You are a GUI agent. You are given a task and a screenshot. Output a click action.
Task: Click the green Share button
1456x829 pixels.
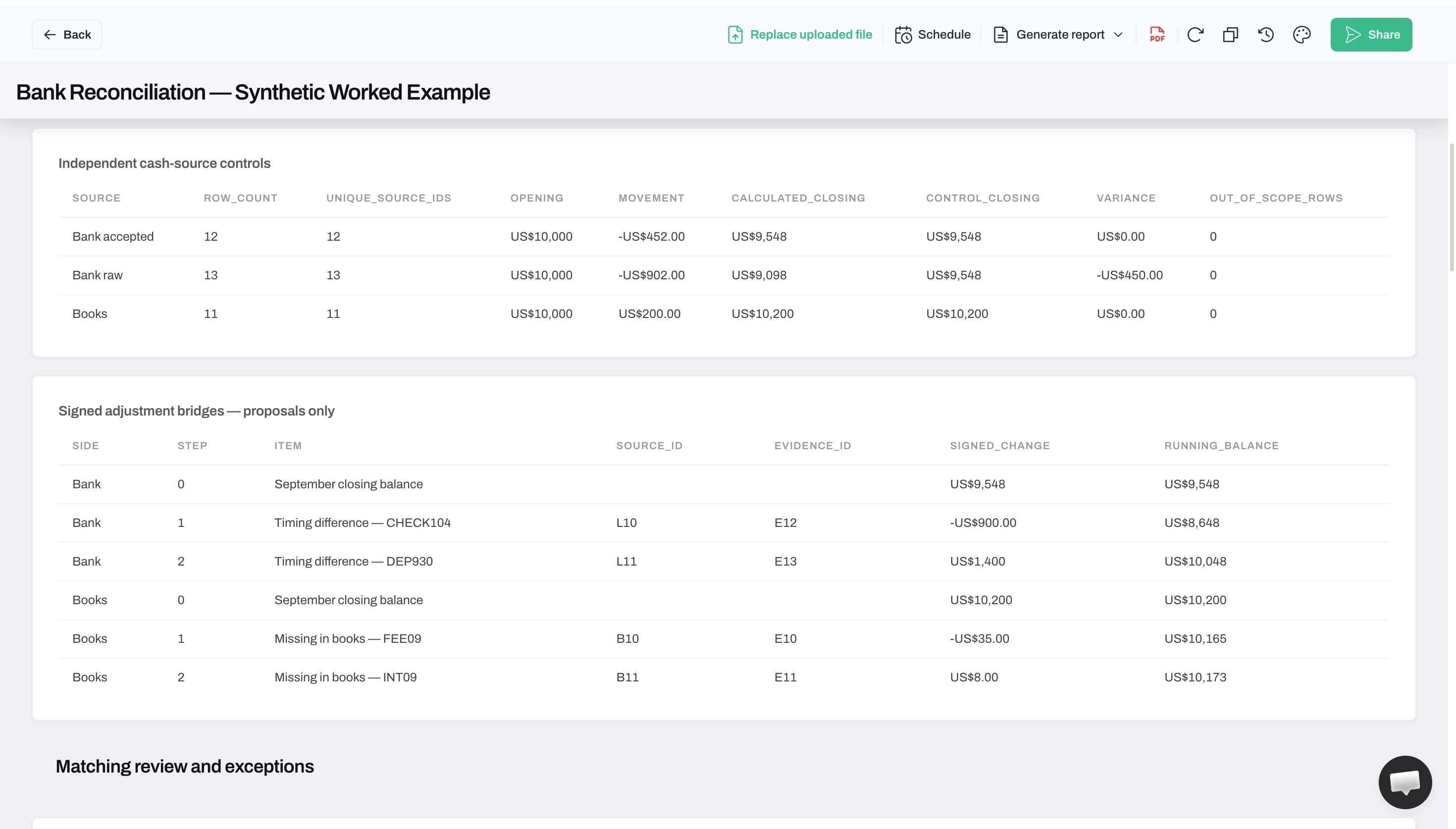coord(1371,35)
